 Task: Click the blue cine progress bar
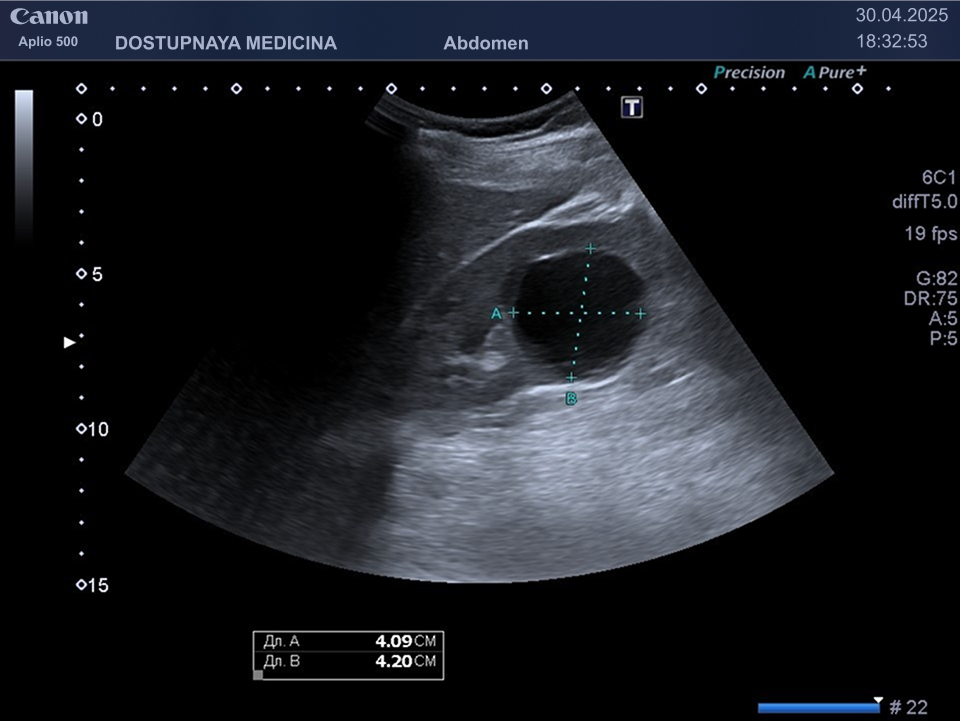coord(818,708)
